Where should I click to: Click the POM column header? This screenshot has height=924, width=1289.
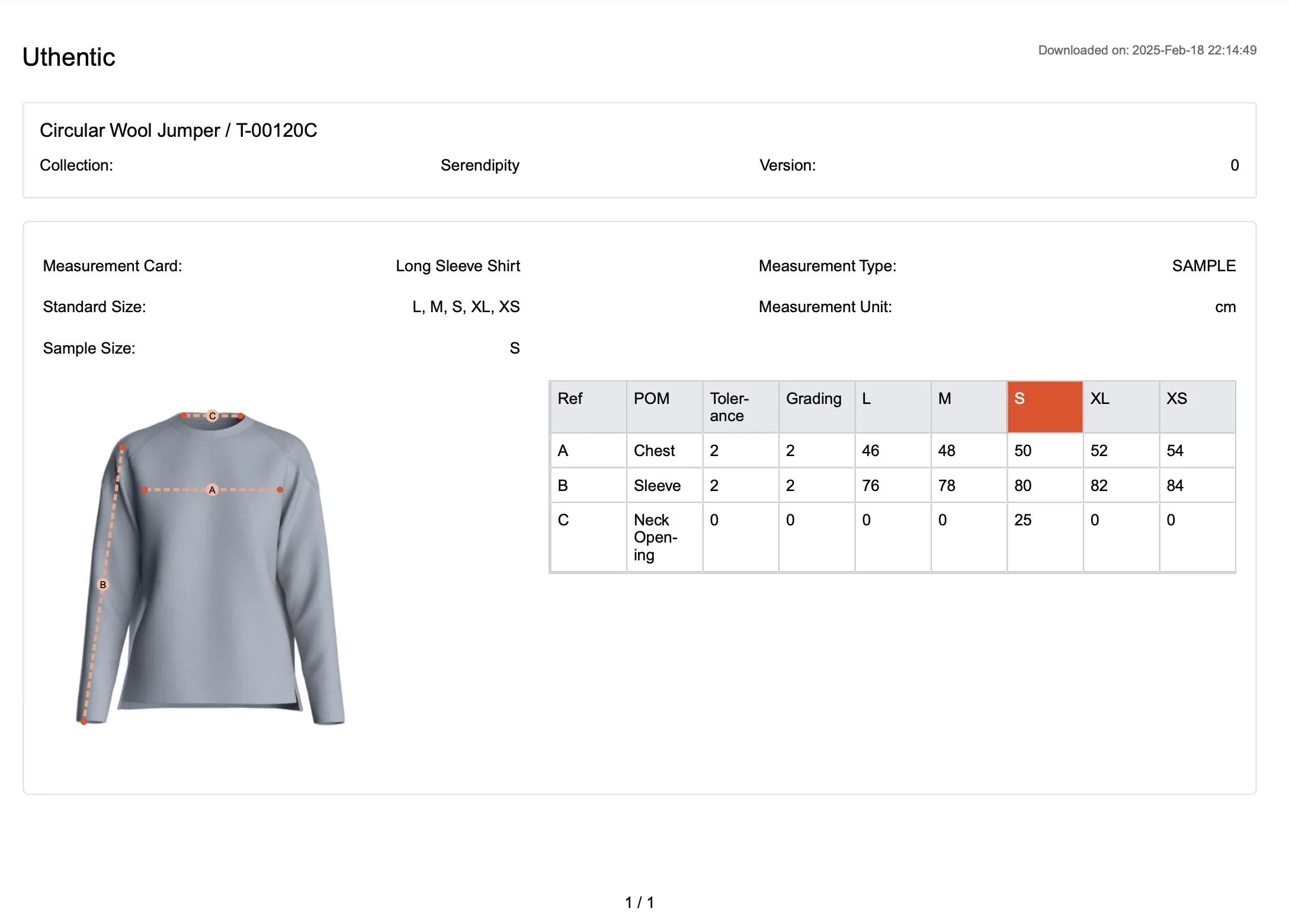click(x=665, y=407)
